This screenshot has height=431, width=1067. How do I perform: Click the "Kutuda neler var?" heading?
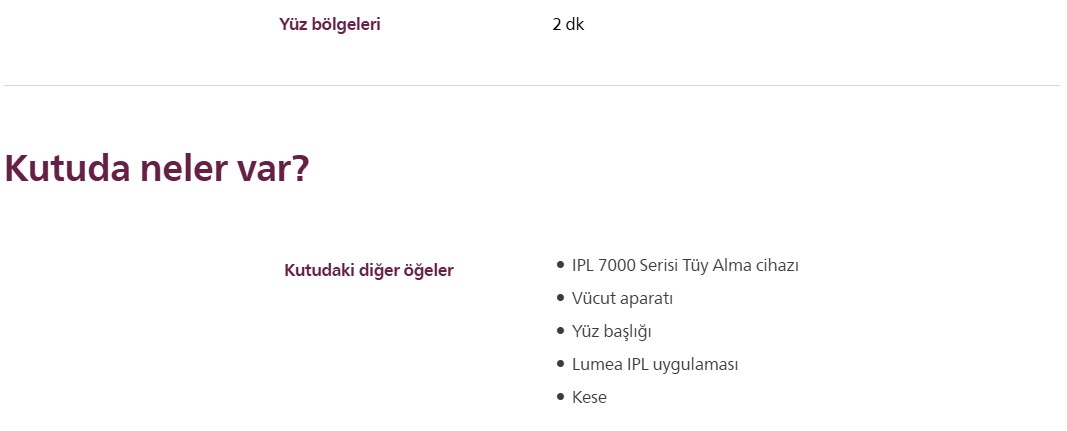click(x=157, y=168)
